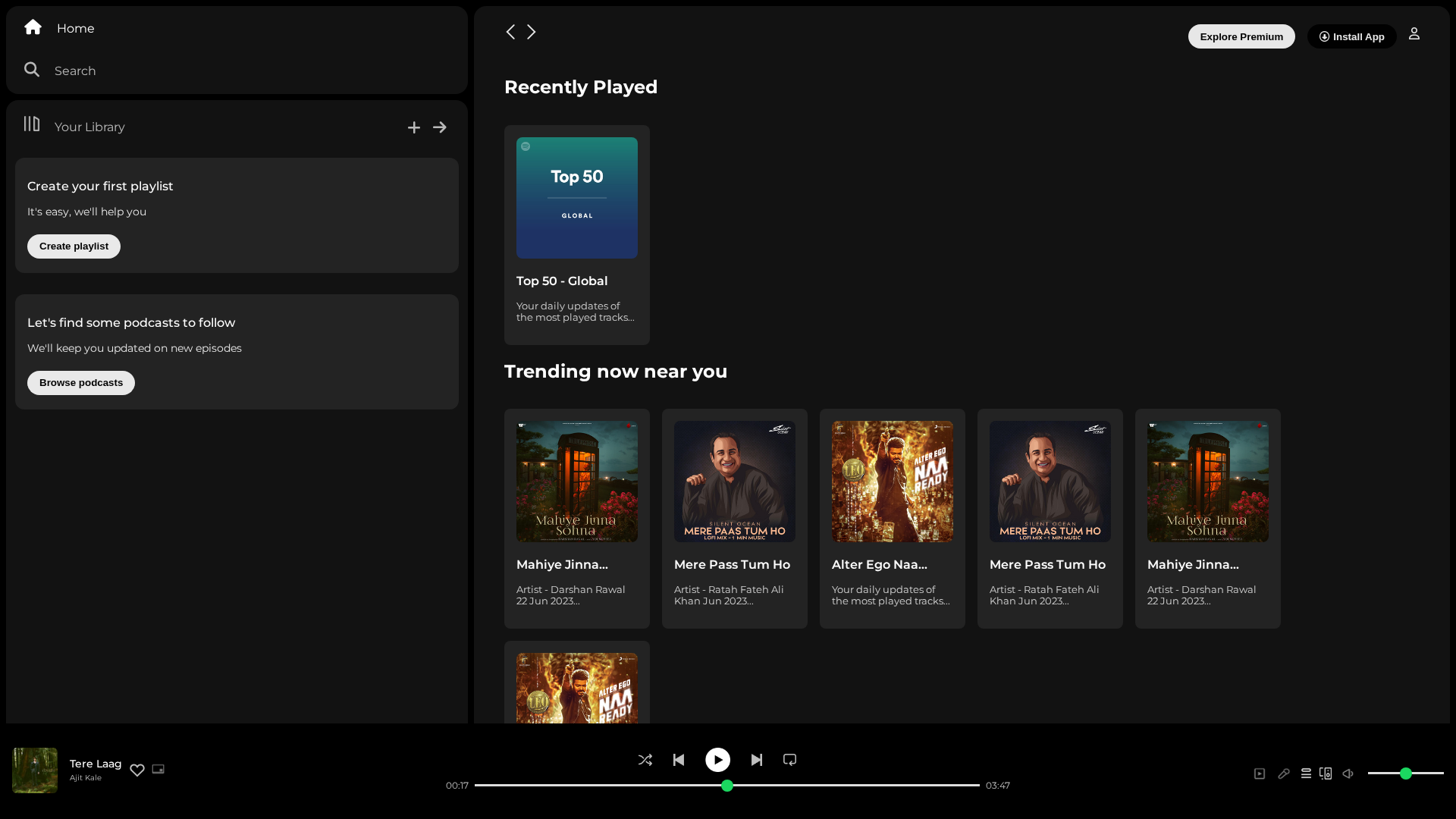Go to Home in sidebar
Viewport: 1456px width, 819px height.
pyautogui.click(x=76, y=28)
